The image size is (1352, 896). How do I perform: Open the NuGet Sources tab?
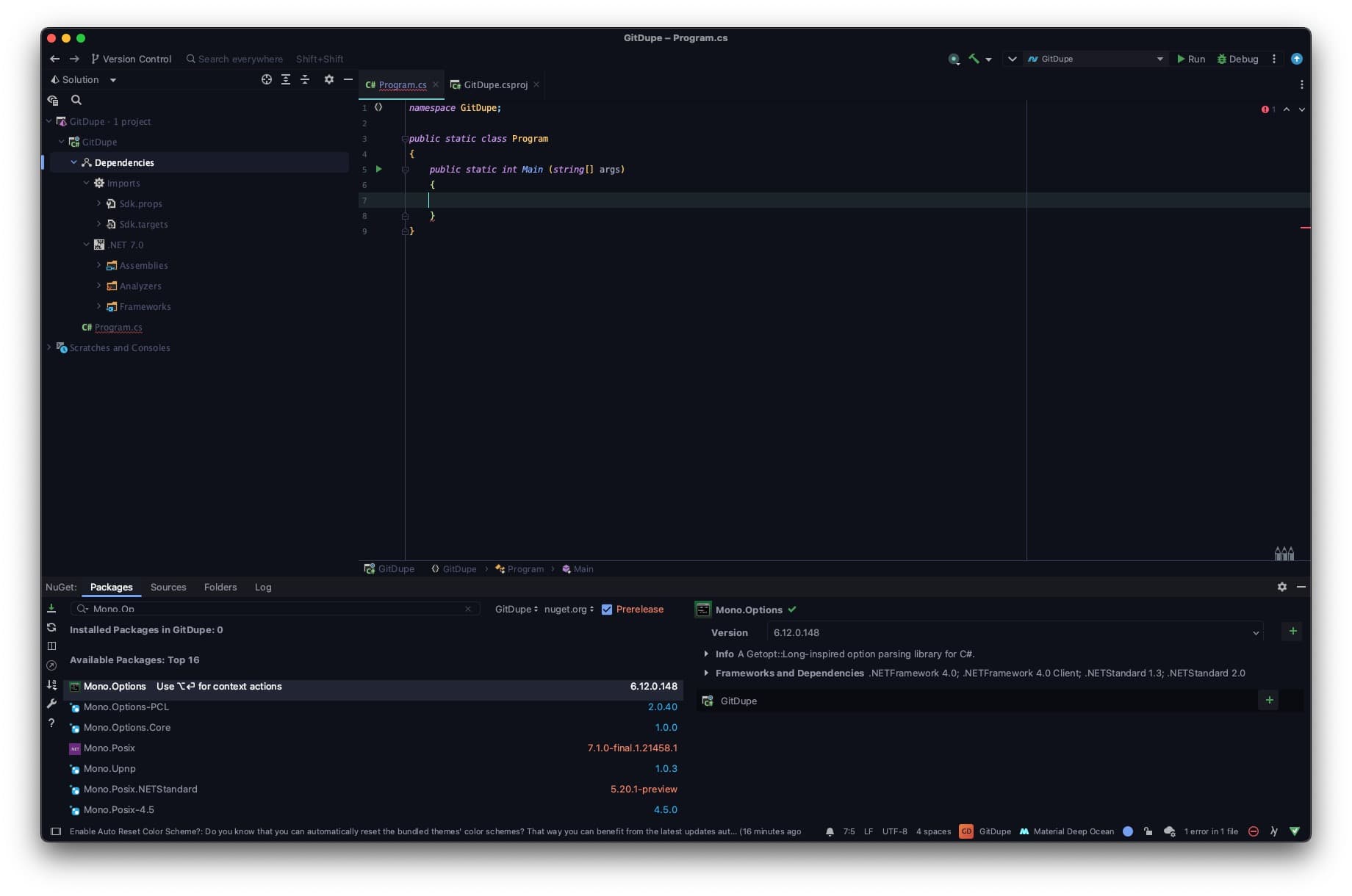[168, 587]
